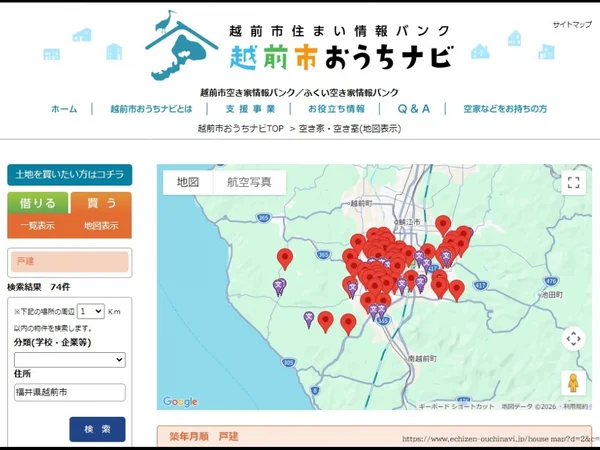Screen dimensions: 600x450
Task: Open the Q＆A menu item
Action: (413, 109)
